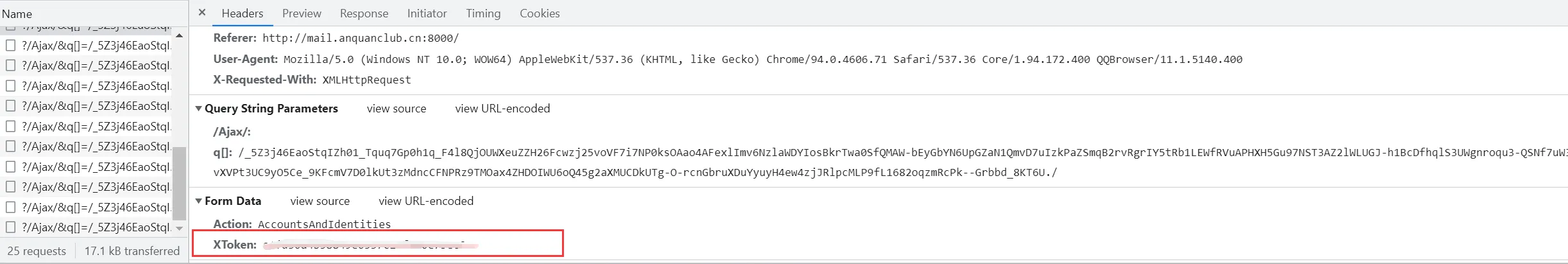Close the request details panel

pos(202,12)
